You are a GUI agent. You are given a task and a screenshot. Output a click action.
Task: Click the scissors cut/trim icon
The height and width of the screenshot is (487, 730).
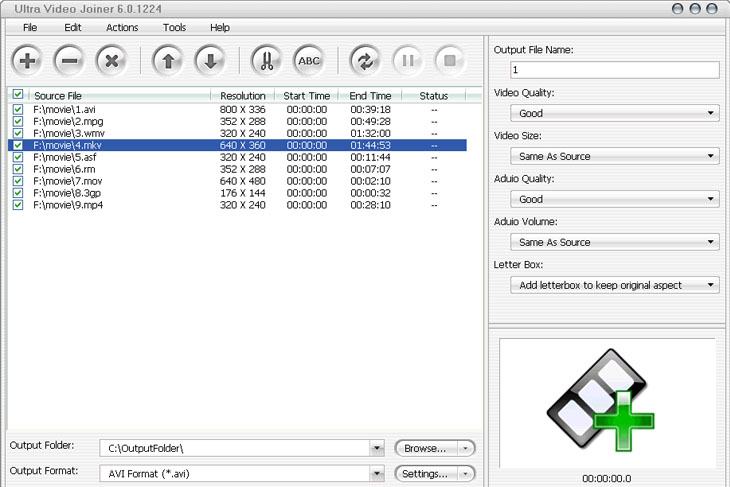(267, 61)
